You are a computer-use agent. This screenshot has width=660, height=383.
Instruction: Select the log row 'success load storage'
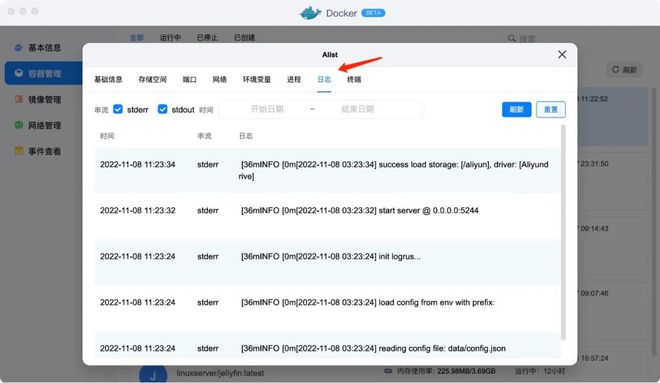pos(327,170)
